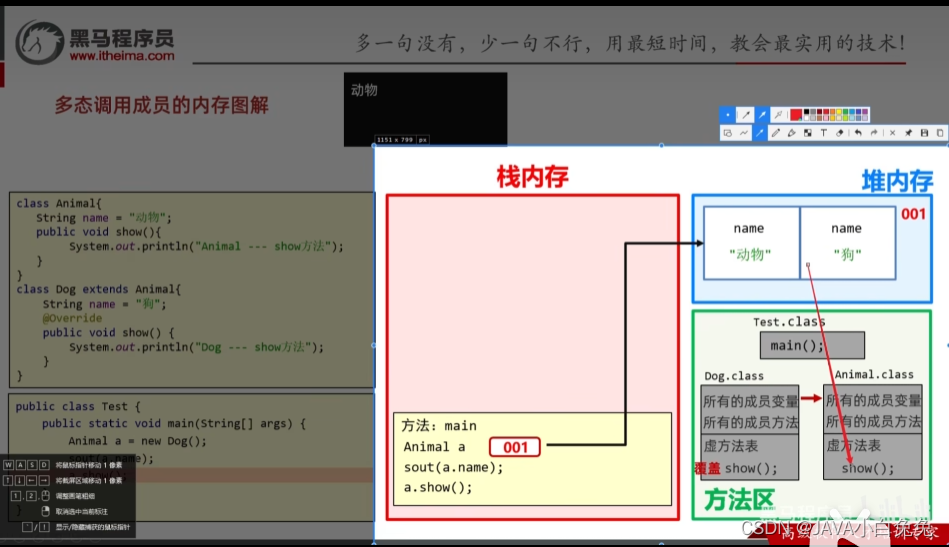Click the a.show(); line in main frame
The height and width of the screenshot is (547, 949).
click(438, 487)
